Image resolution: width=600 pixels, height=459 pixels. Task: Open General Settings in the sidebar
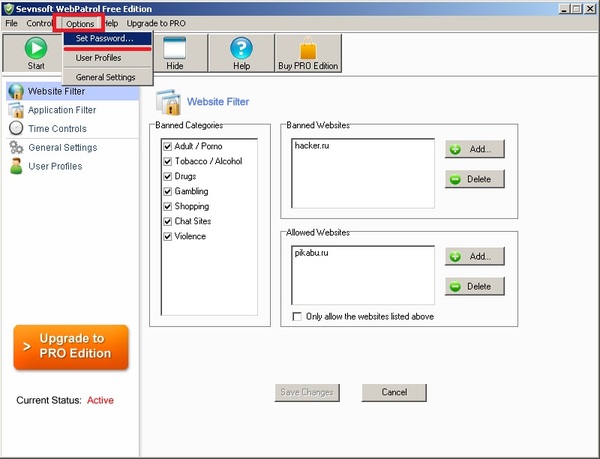pos(62,147)
